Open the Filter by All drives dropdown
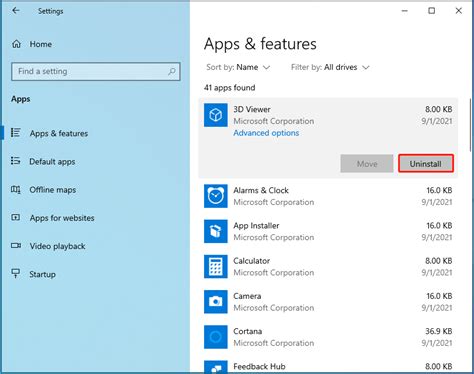 (x=330, y=67)
